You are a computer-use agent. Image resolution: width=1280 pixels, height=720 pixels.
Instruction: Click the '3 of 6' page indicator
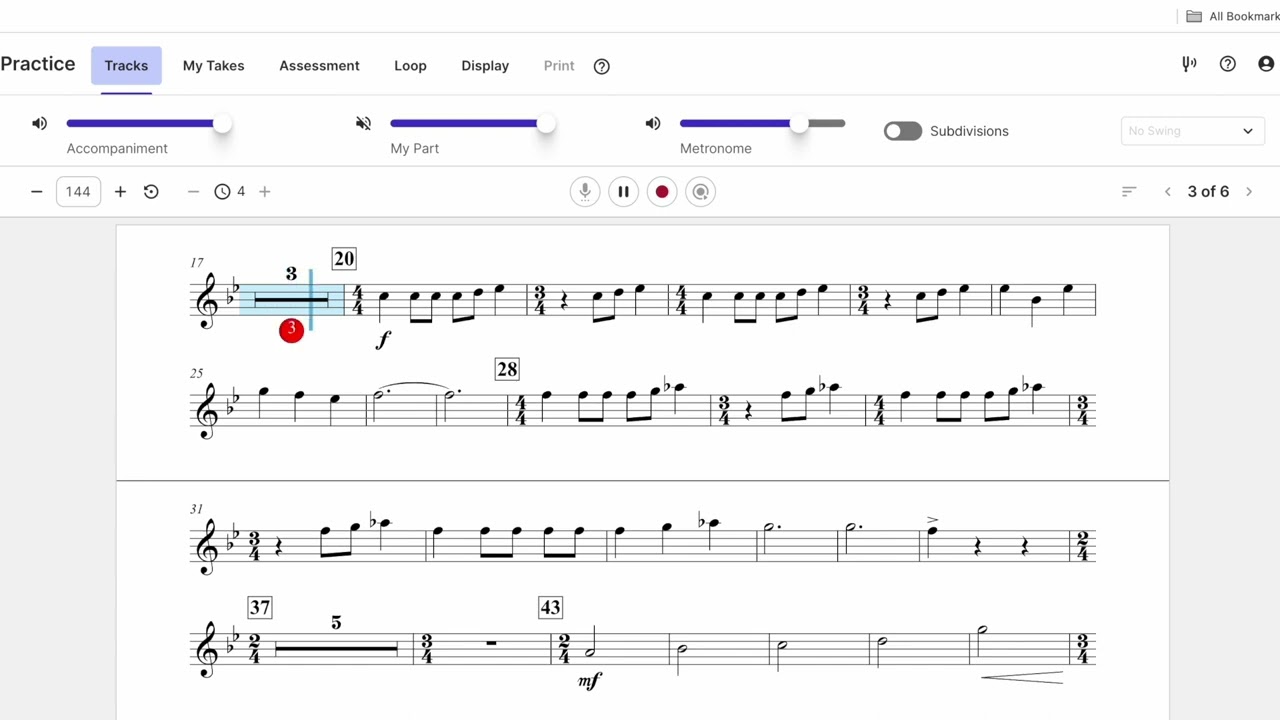[1208, 191]
